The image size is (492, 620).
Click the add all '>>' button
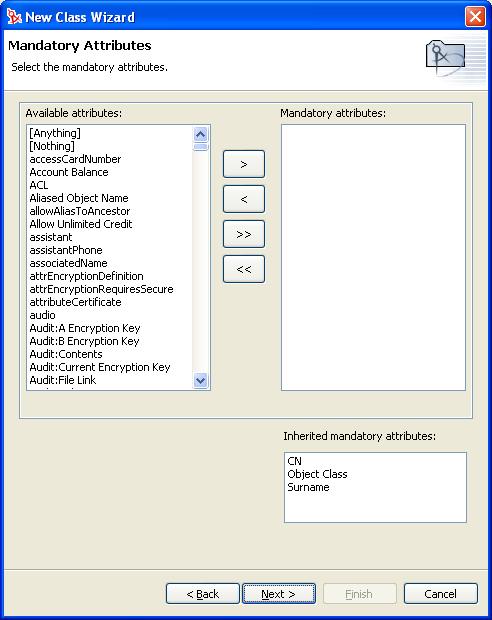pos(244,234)
